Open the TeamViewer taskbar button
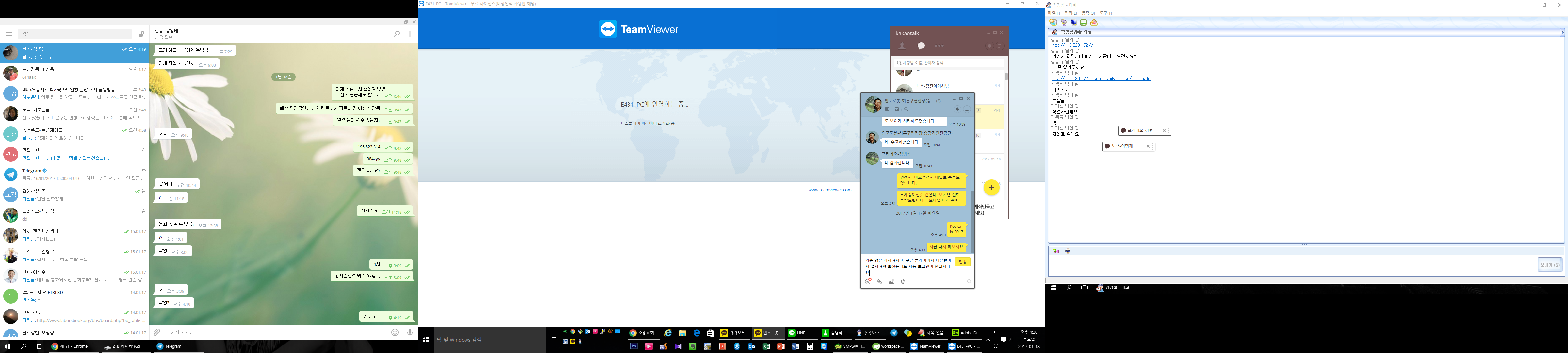This screenshot has height=353, width=1568. [x=926, y=346]
